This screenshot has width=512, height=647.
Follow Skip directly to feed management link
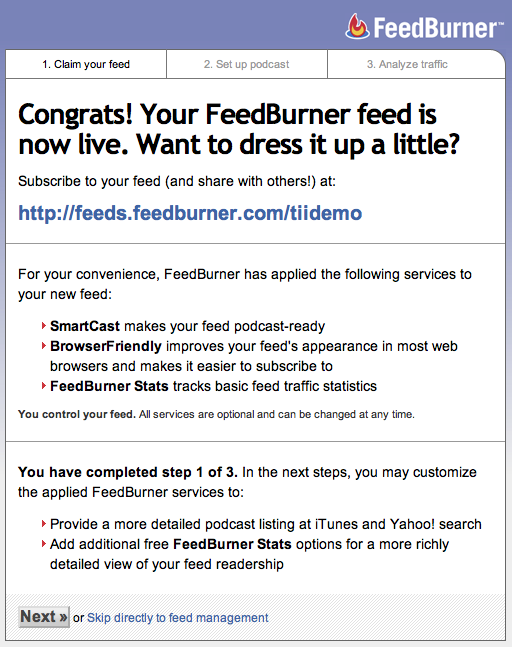(x=177, y=618)
